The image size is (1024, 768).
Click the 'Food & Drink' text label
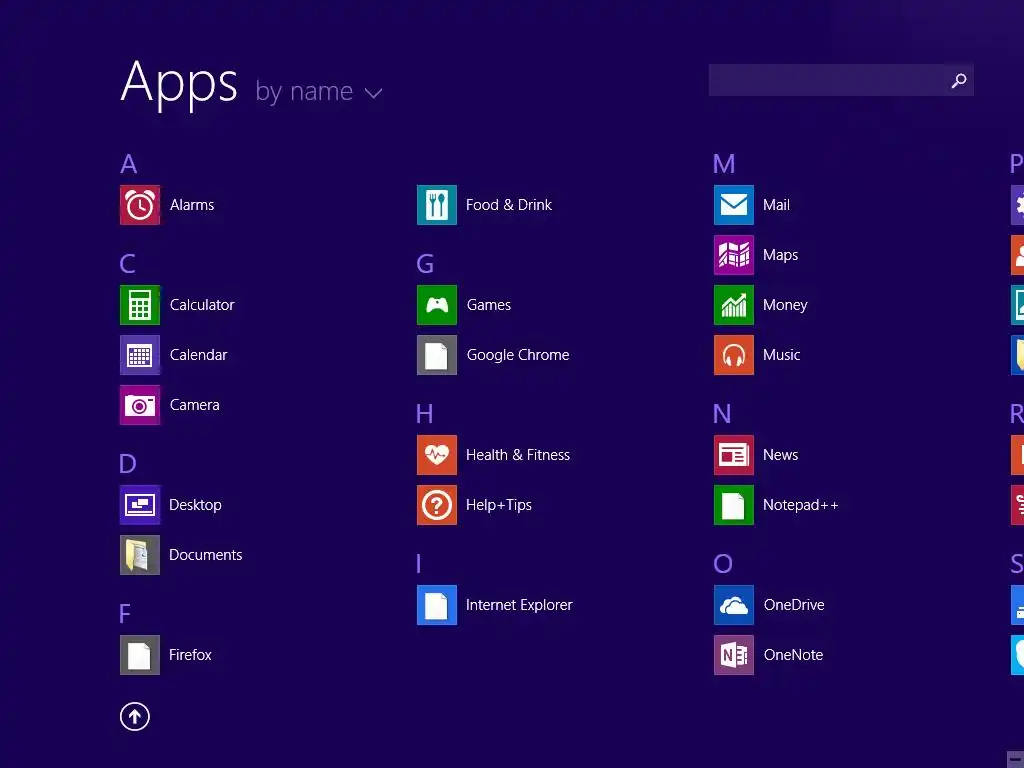[509, 205]
